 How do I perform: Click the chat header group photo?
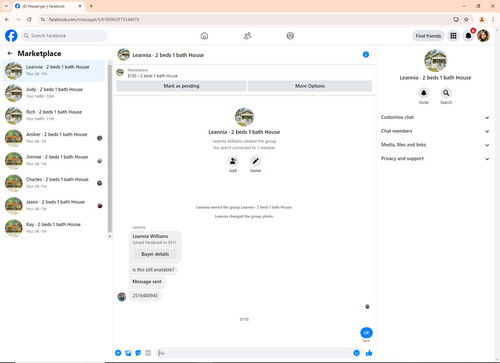point(123,55)
